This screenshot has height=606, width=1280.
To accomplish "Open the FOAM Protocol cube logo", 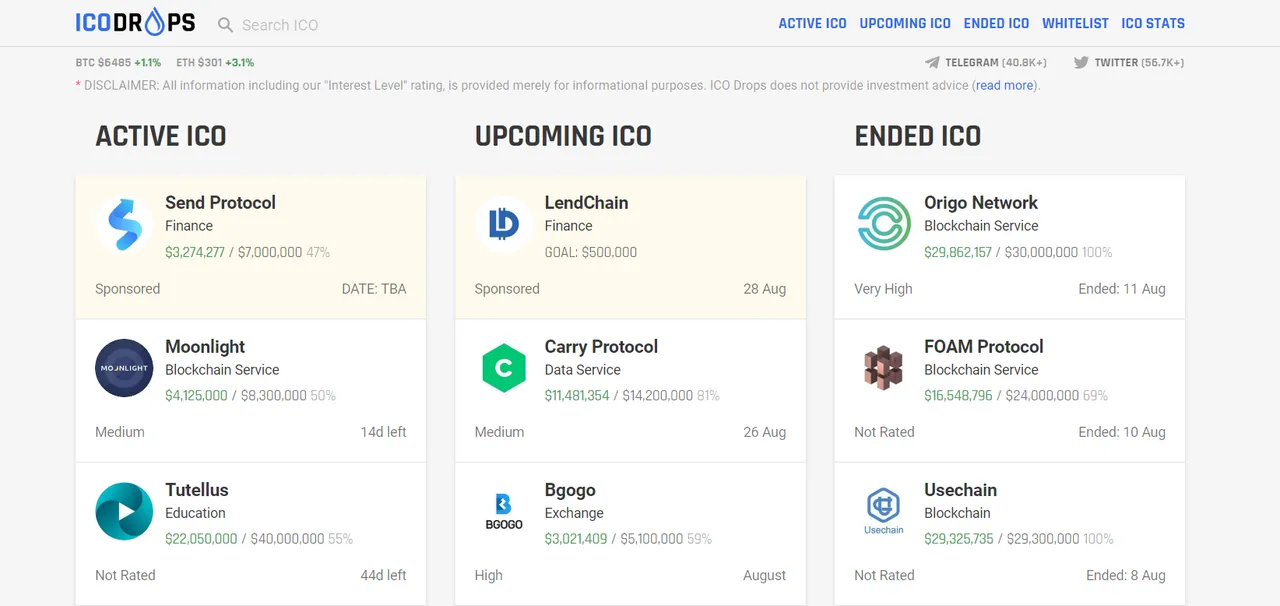I will tap(884, 368).
